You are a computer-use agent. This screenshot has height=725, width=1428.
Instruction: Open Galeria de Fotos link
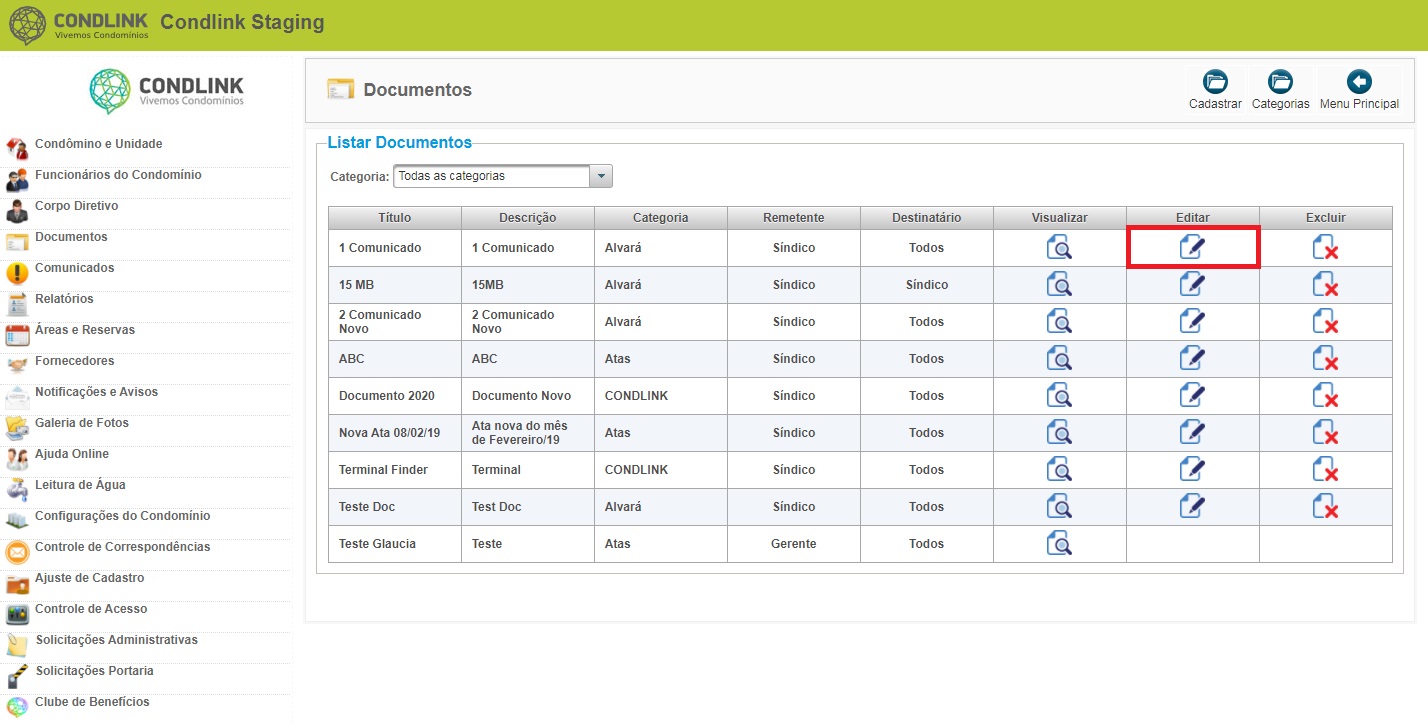tap(82, 423)
